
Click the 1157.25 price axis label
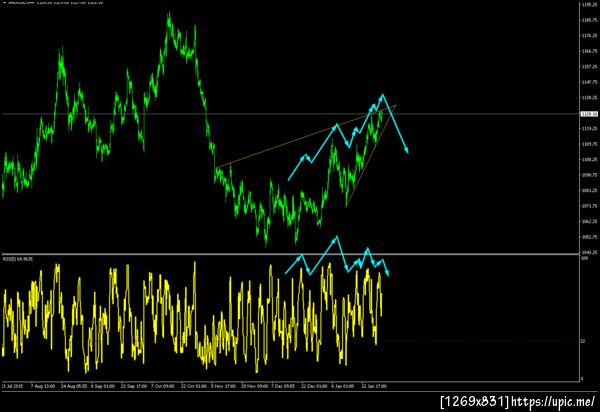[x=590, y=67]
